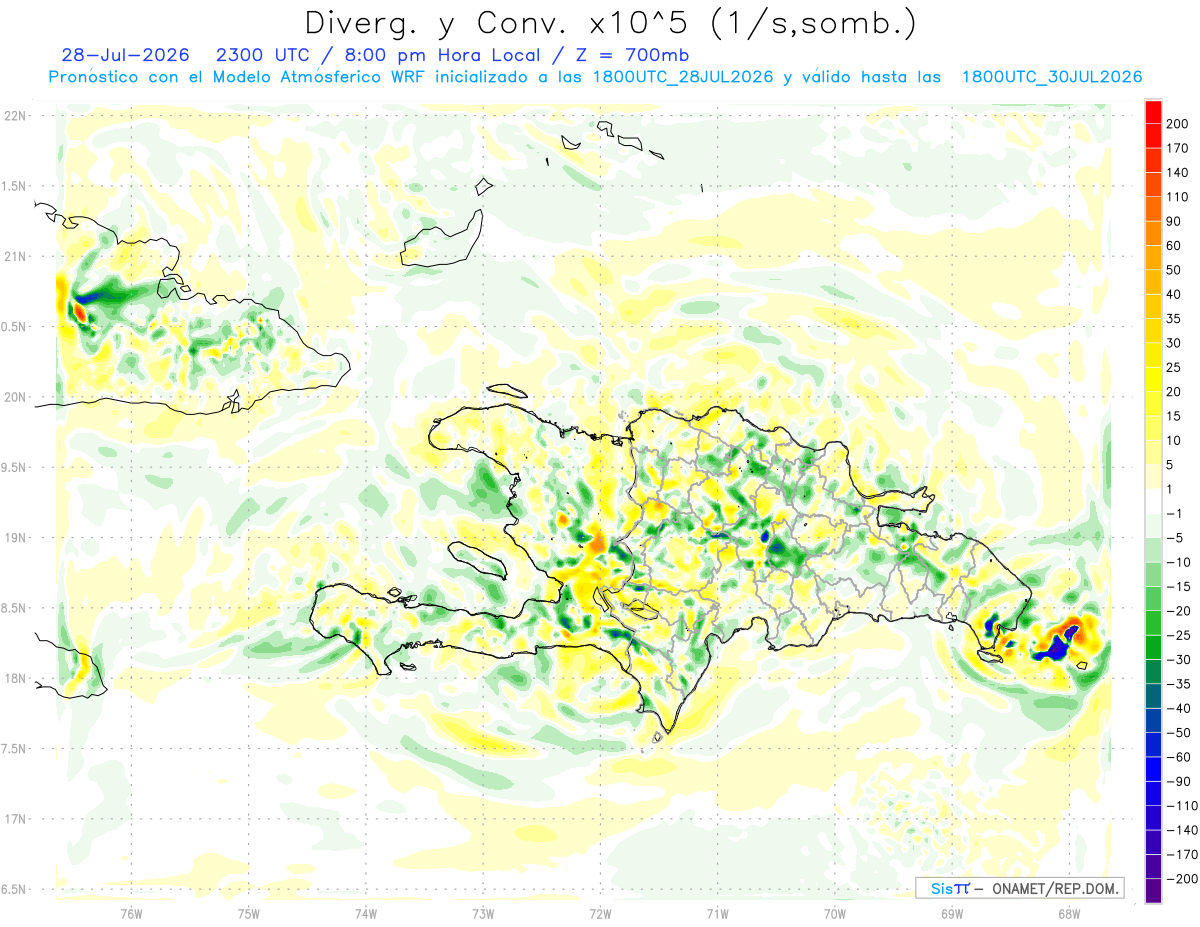Click the '-110' colorbar value
Screen dimensions: 1200x927
(1181, 806)
